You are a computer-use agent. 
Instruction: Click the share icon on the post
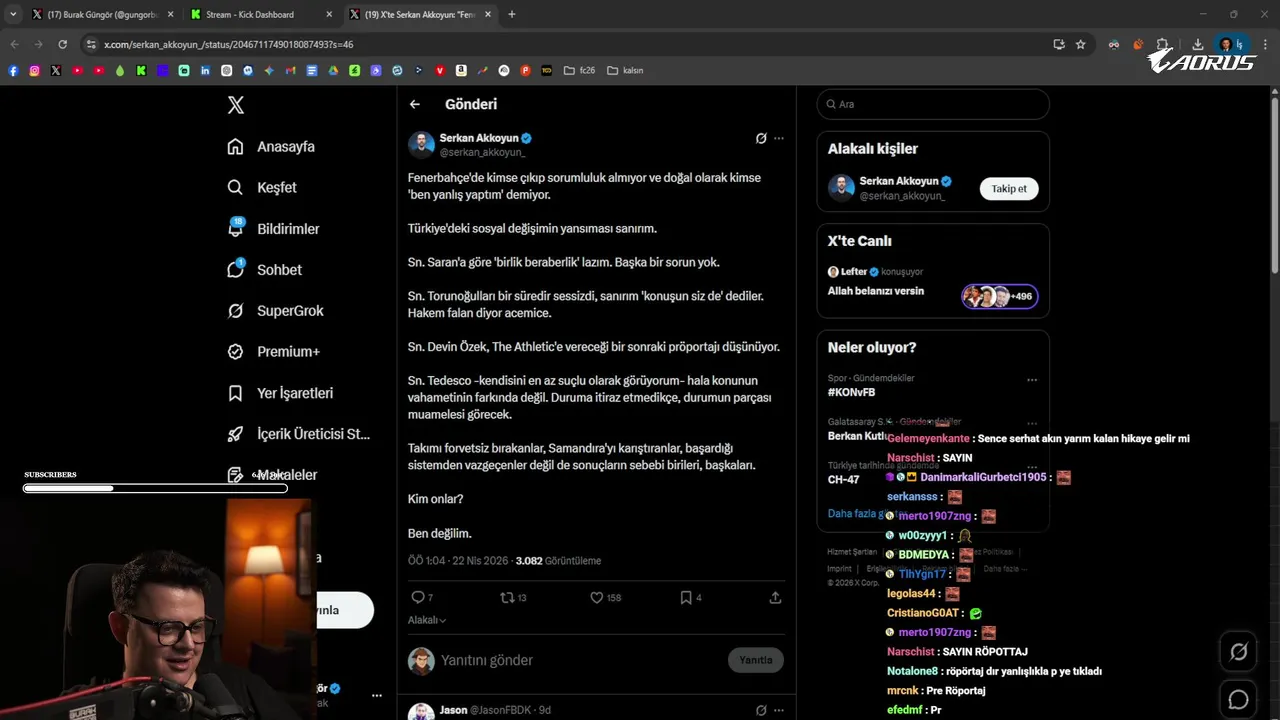775,597
